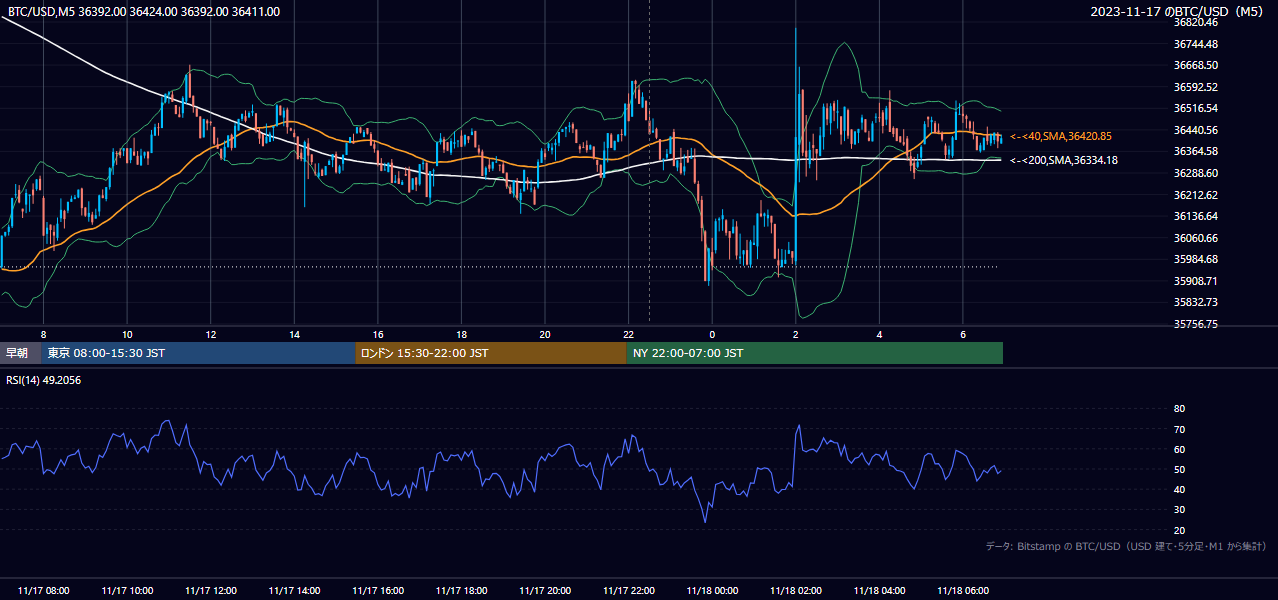1278x600 pixels.
Task: Click price axis value 36516.54
Action: click(1196, 108)
